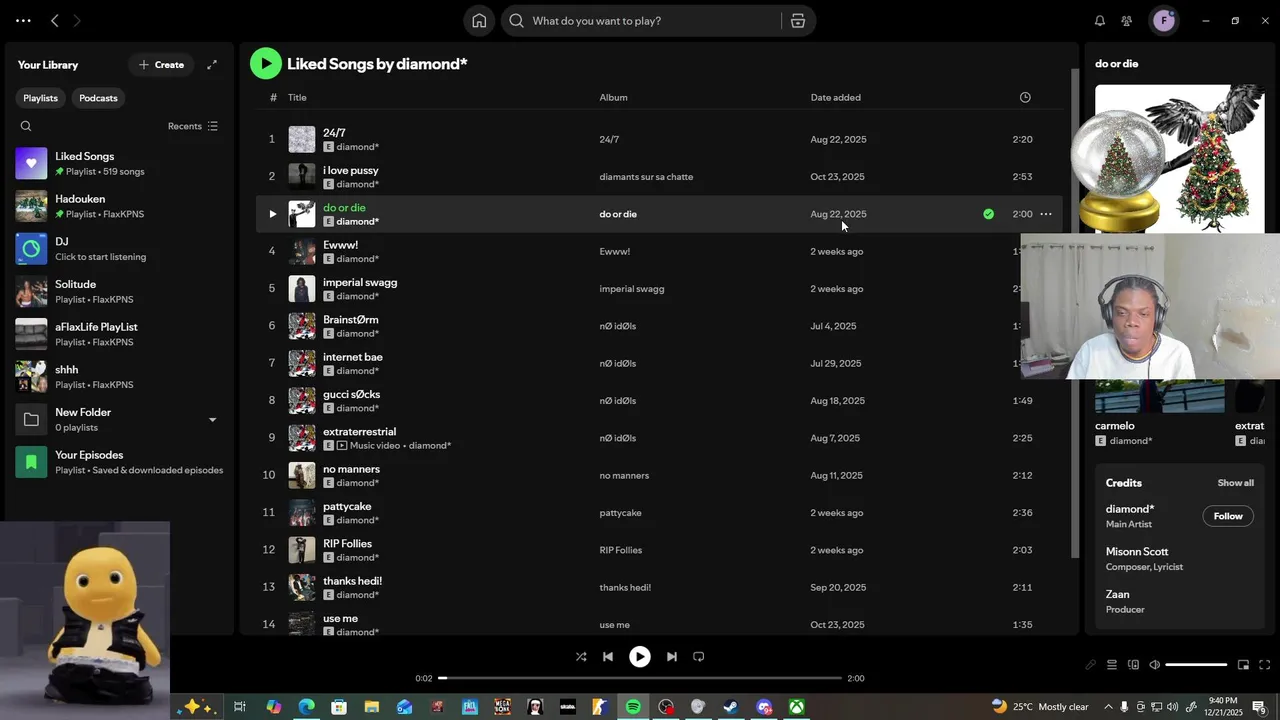The height and width of the screenshot is (720, 1280).
Task: Open the Queue icon
Action: (x=1111, y=665)
